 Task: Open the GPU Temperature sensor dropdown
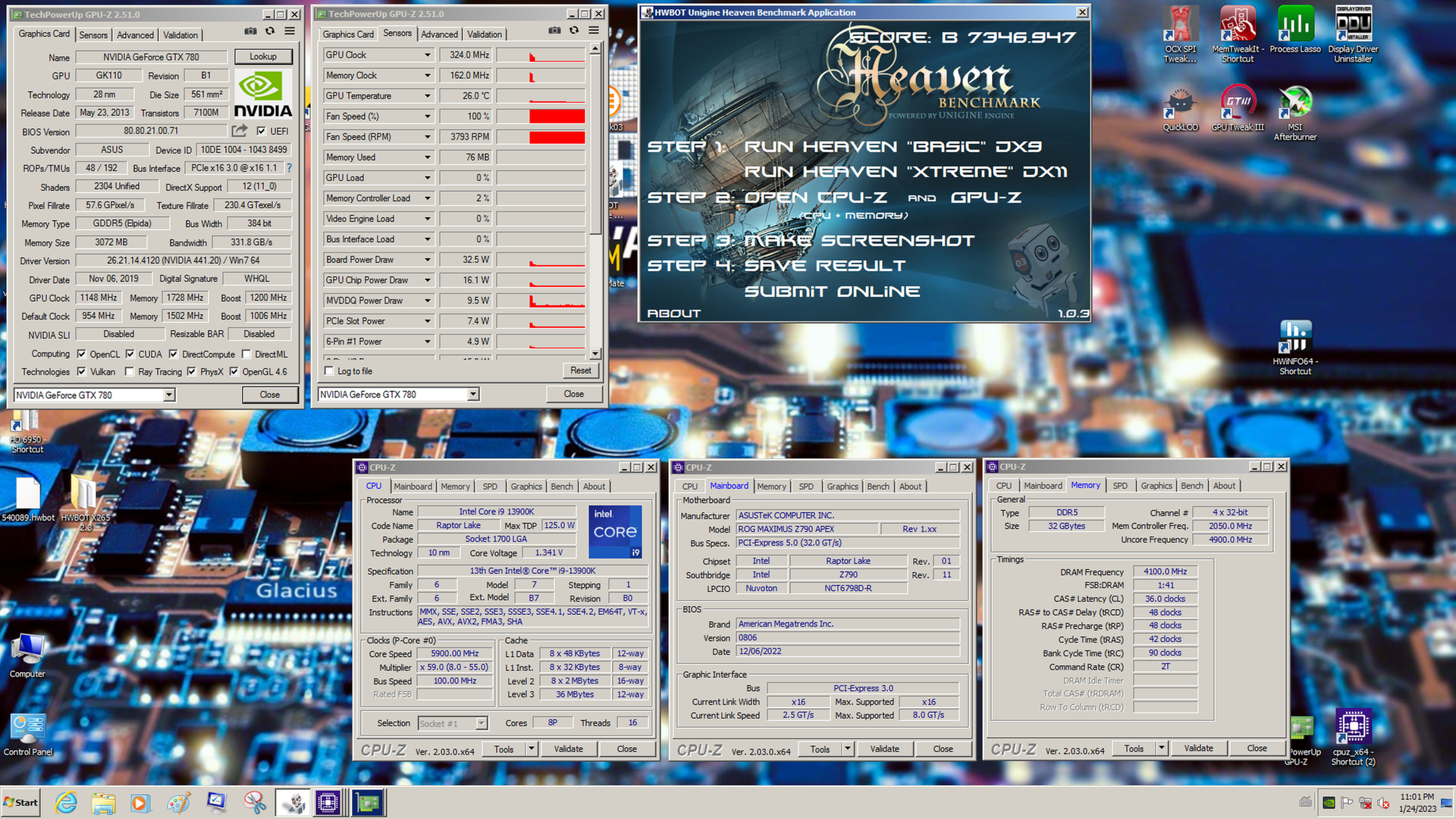[x=427, y=96]
